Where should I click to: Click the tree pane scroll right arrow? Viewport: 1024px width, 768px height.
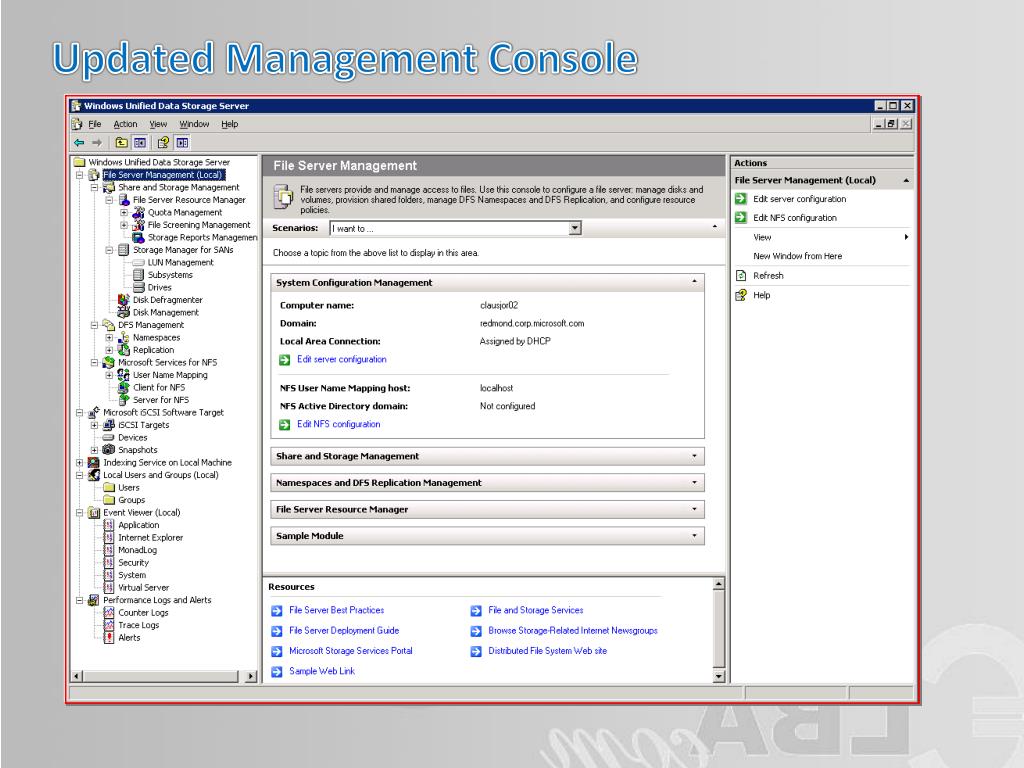pos(251,677)
